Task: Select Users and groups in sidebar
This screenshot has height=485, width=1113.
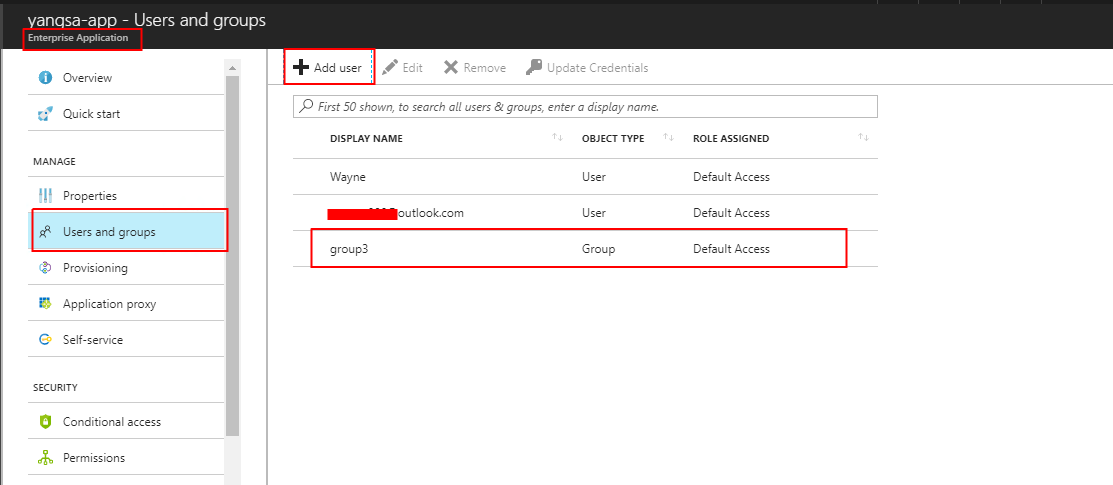Action: click(x=125, y=231)
